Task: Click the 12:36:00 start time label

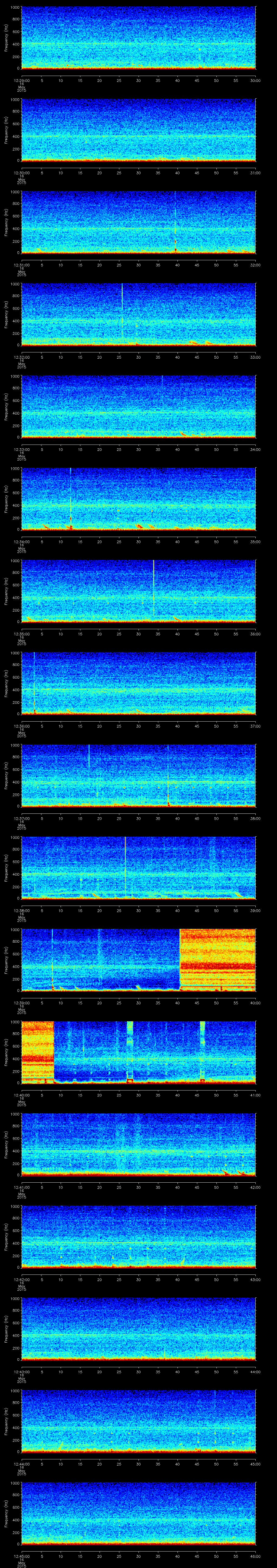Action: point(21,726)
